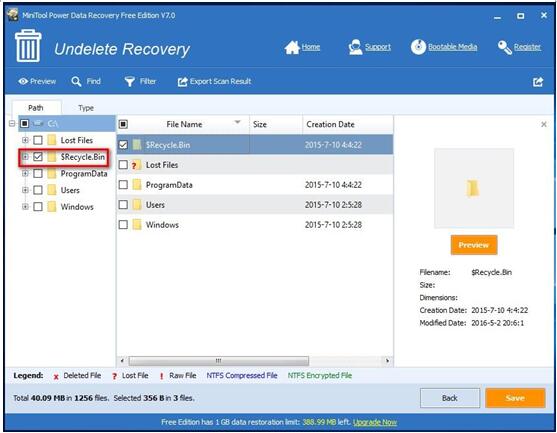This screenshot has height=433, width=557.
Task: Switch to the Path tab
Action: click(x=36, y=108)
